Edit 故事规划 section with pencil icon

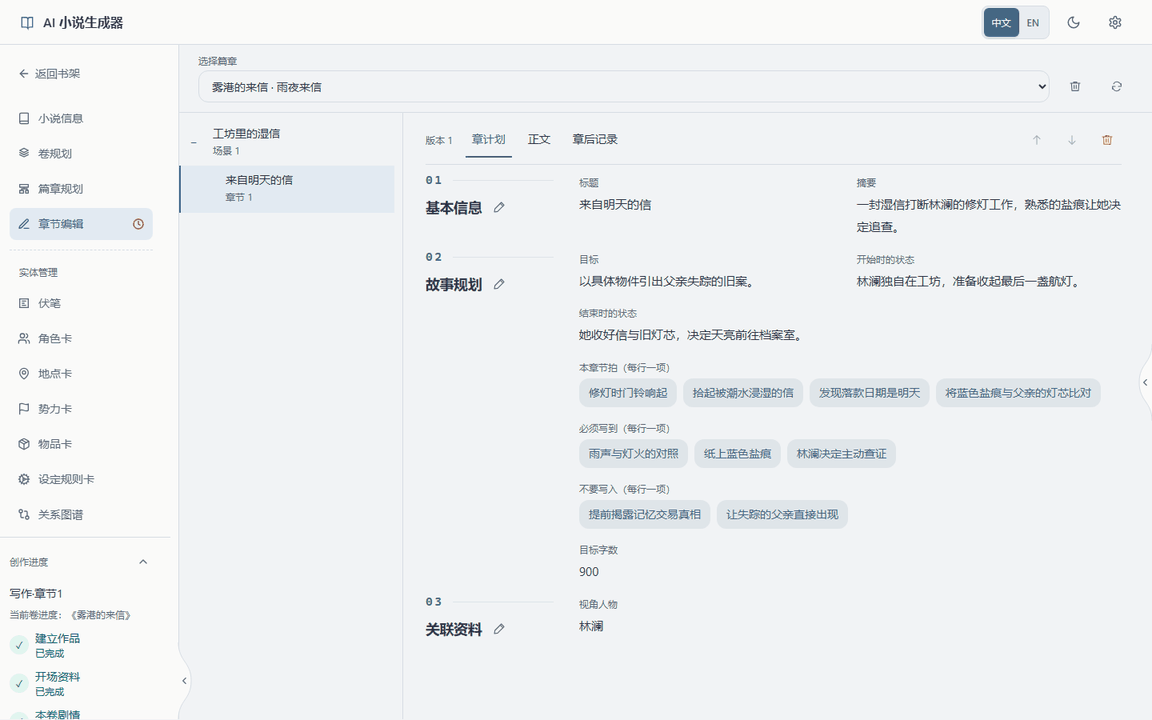tap(499, 284)
